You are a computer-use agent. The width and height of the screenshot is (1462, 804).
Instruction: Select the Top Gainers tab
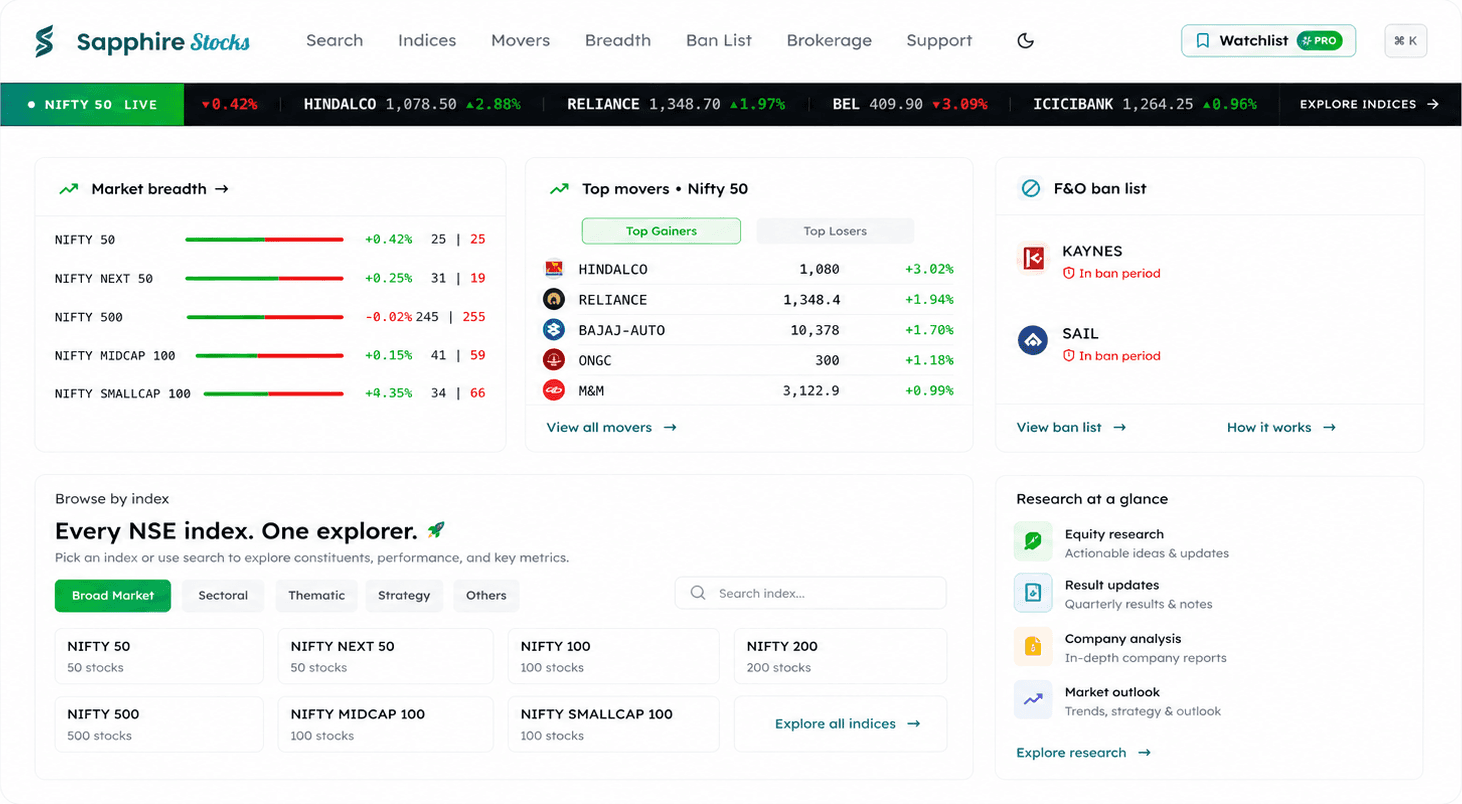coord(661,231)
